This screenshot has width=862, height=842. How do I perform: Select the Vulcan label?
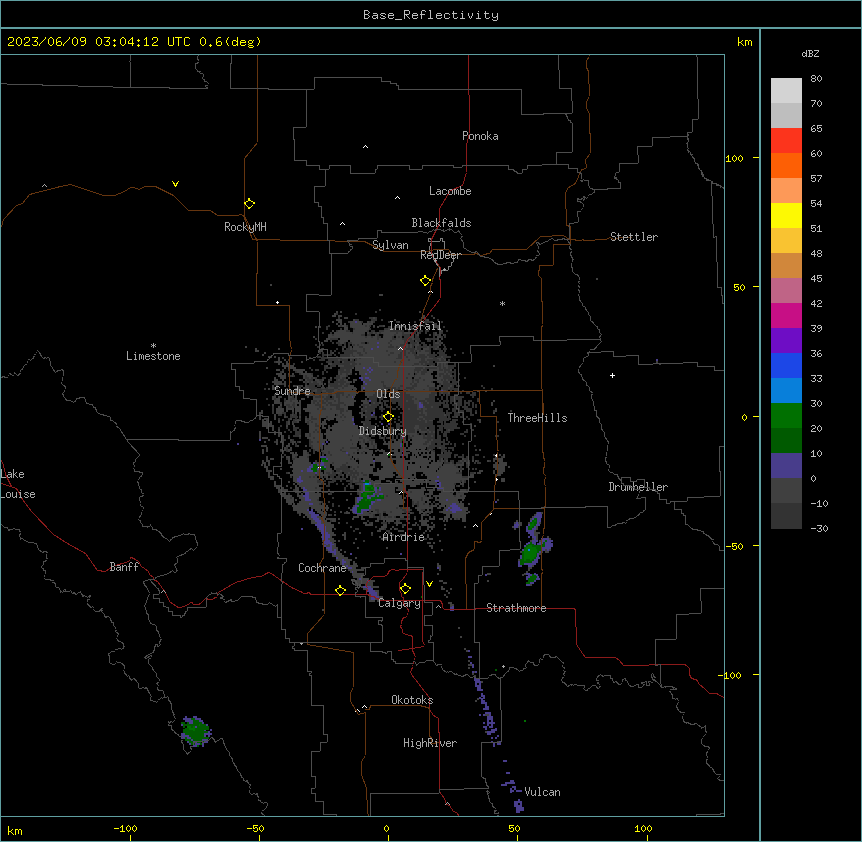pos(542,792)
